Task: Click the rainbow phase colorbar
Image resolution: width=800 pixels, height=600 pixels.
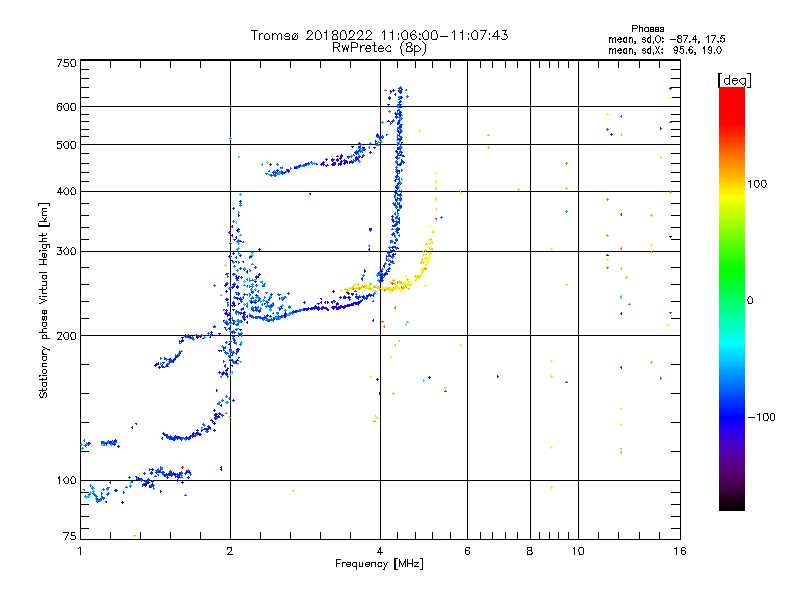Action: coord(732,298)
